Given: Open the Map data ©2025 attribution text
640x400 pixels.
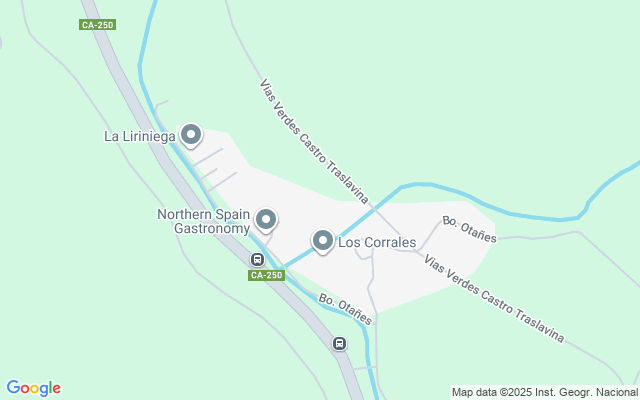Looking at the screenshot, I should click(x=545, y=393).
